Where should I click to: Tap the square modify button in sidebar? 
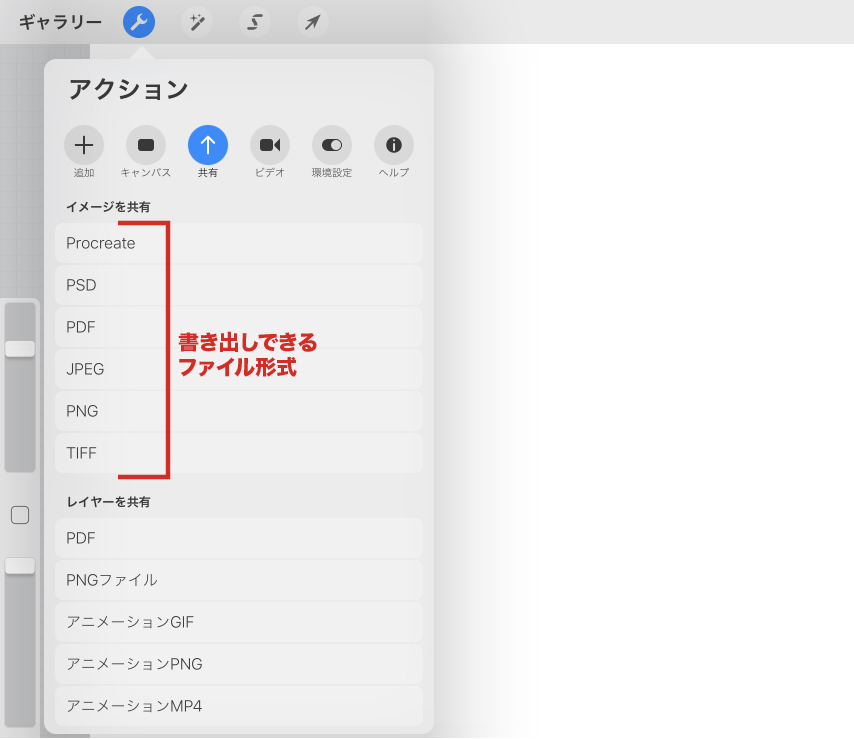(20, 515)
